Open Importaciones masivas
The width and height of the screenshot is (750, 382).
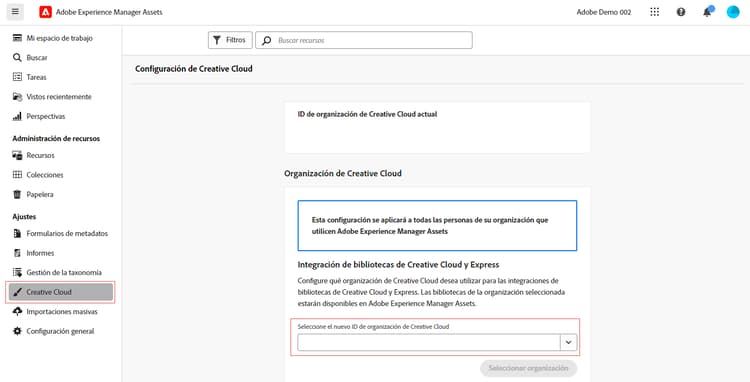61,311
